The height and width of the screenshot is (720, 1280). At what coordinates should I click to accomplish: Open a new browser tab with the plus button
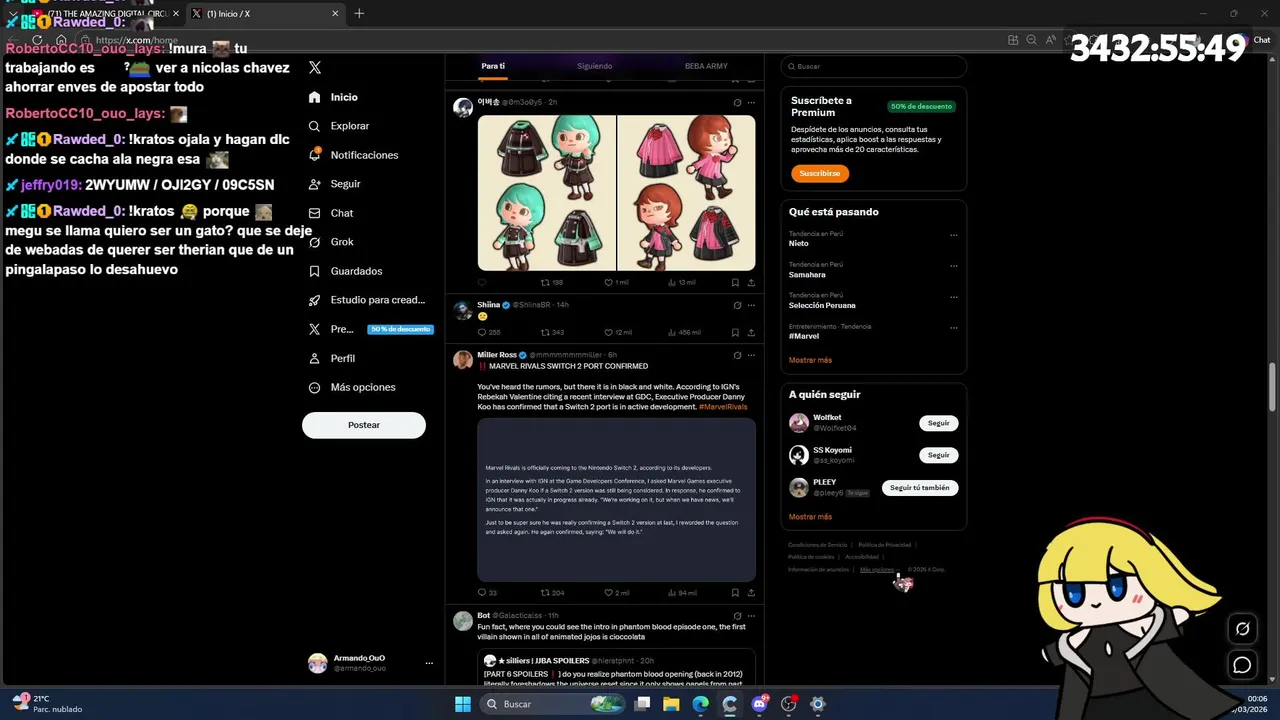point(359,13)
